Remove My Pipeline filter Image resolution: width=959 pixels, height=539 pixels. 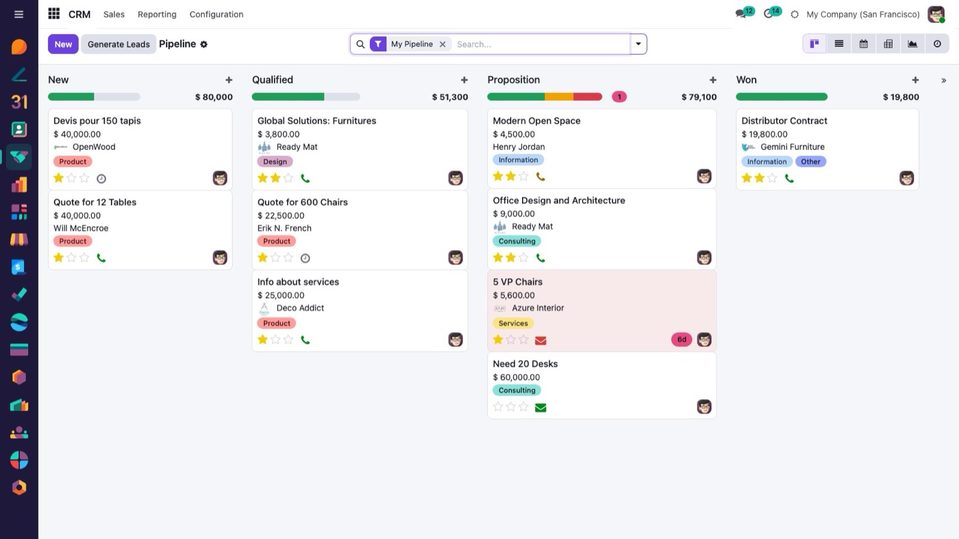tap(443, 44)
